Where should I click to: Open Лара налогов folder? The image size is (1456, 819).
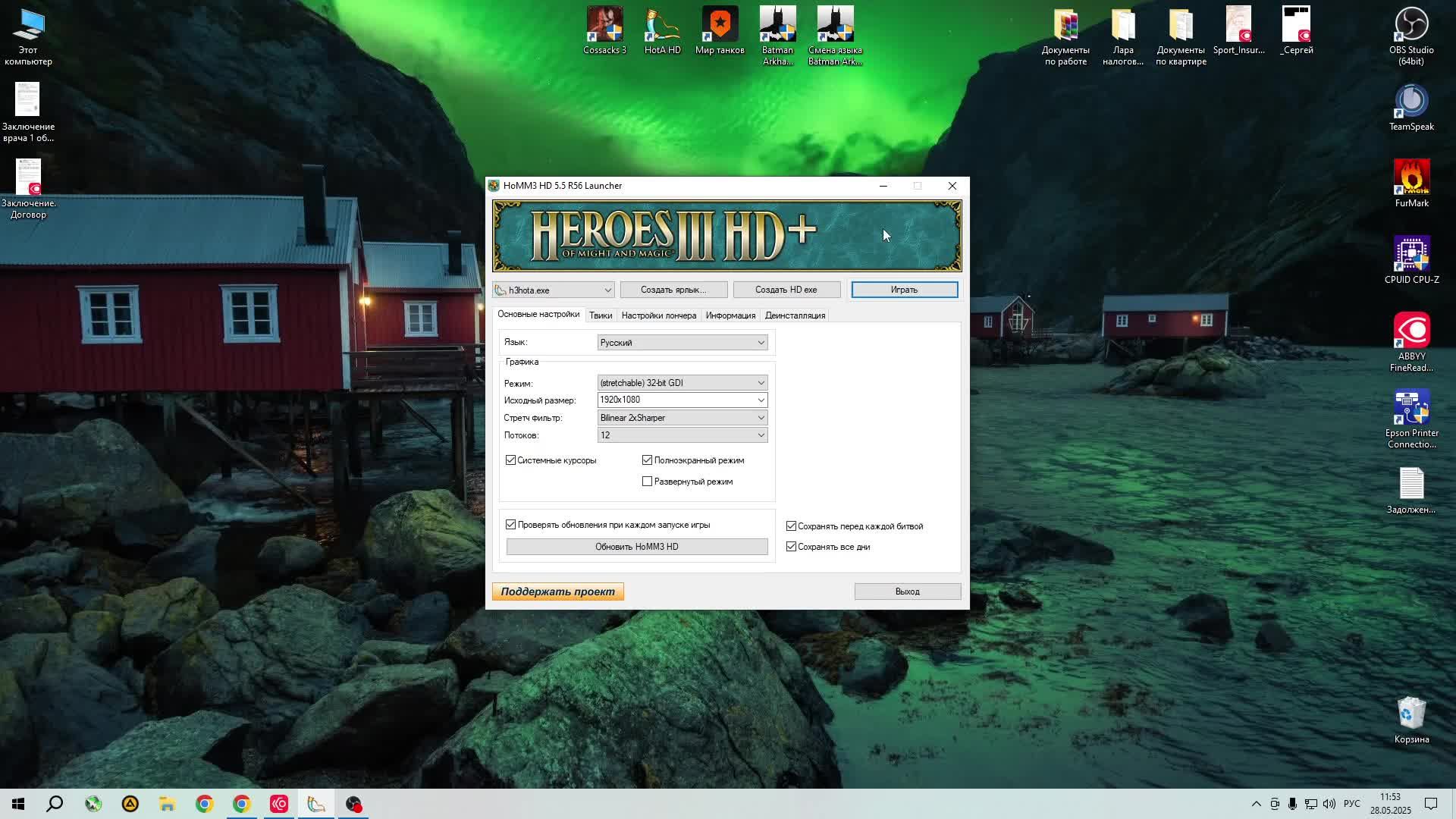coord(1123,36)
